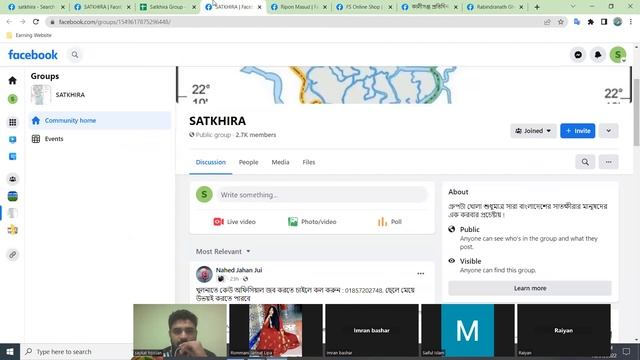Screen dimensions: 640x360
Task: Open post options ellipsis on Nahed's post
Action: [420, 273]
